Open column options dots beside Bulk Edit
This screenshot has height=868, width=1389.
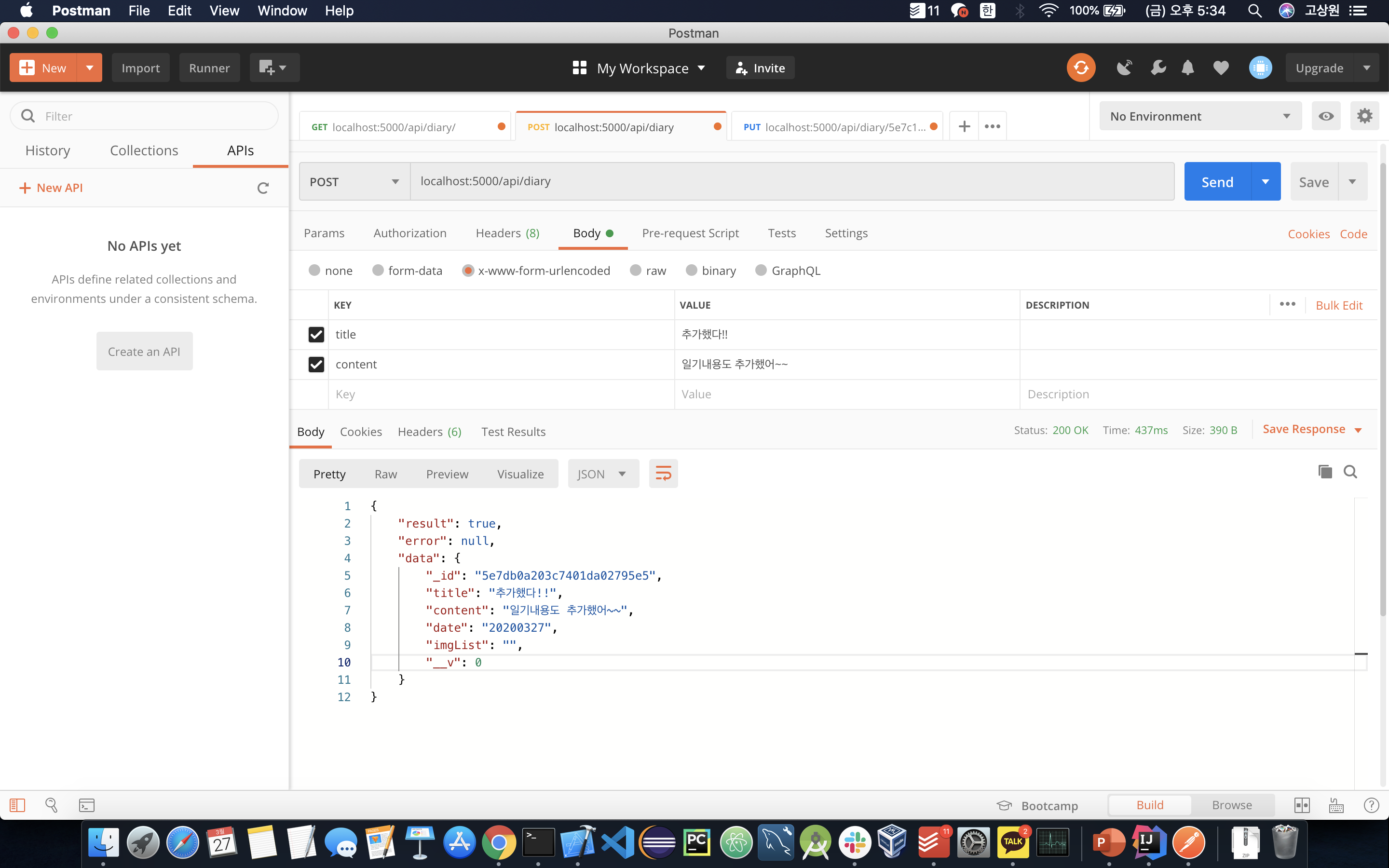tap(1287, 304)
